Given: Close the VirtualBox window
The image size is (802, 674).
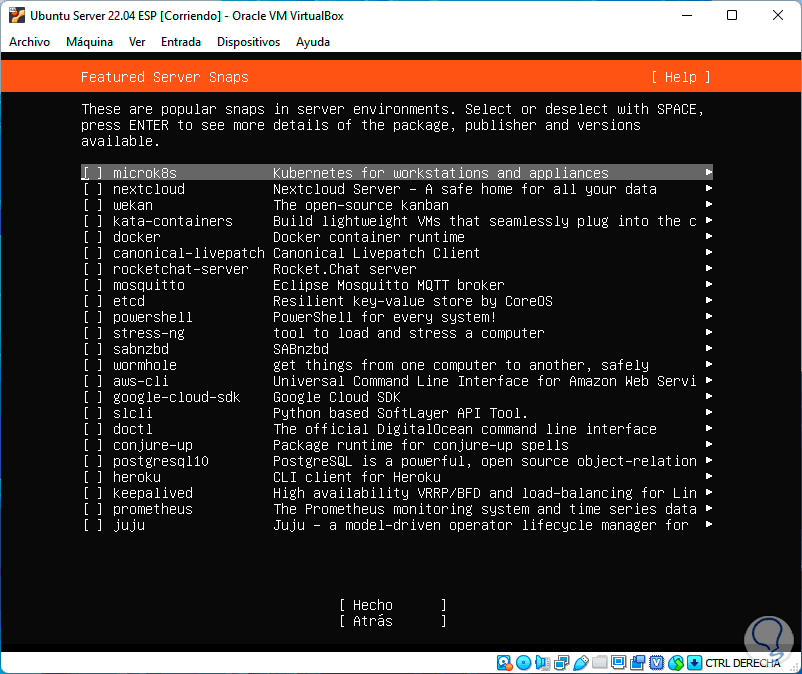Looking at the screenshot, I should point(778,15).
